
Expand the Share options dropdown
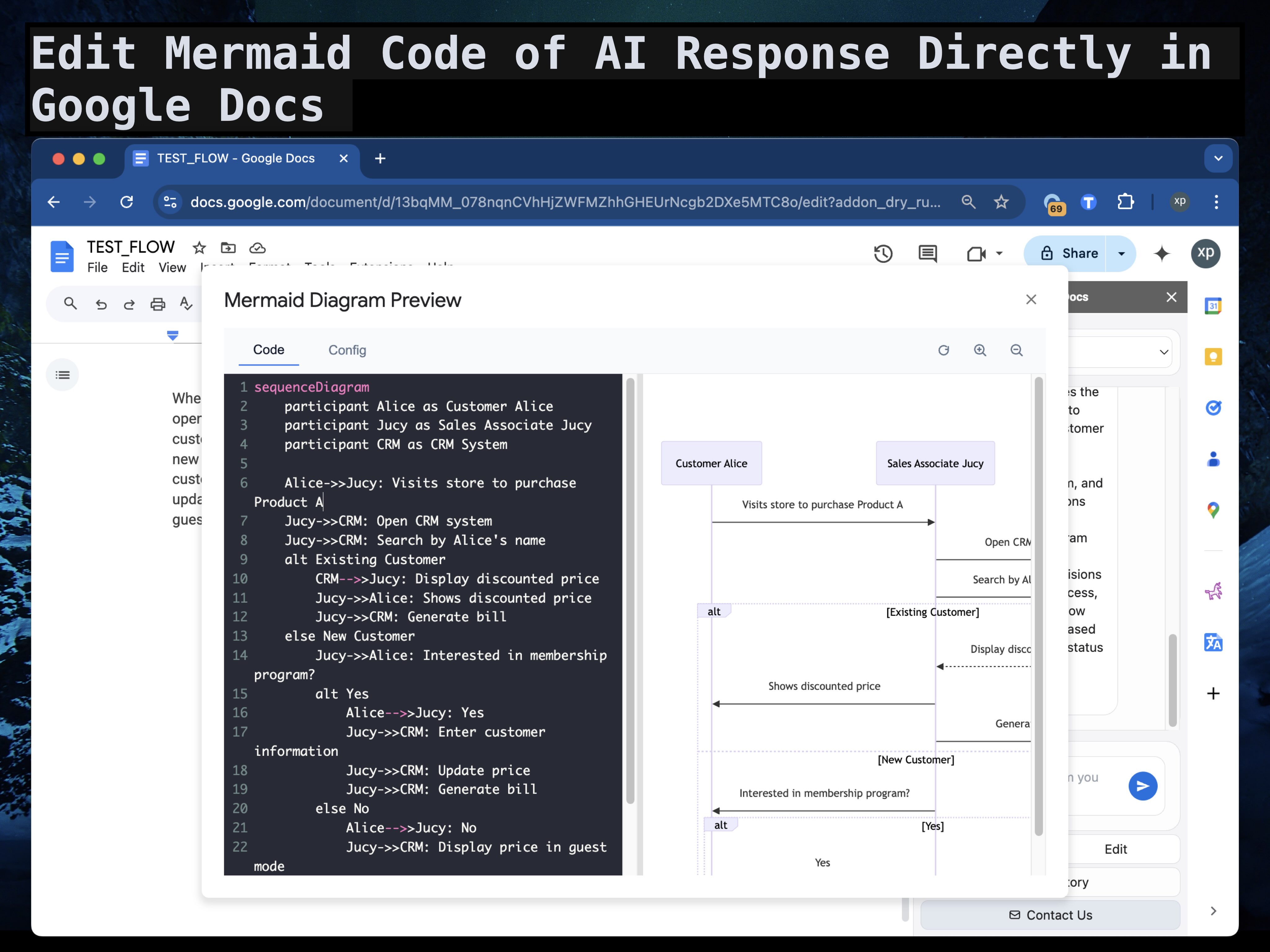1121,253
